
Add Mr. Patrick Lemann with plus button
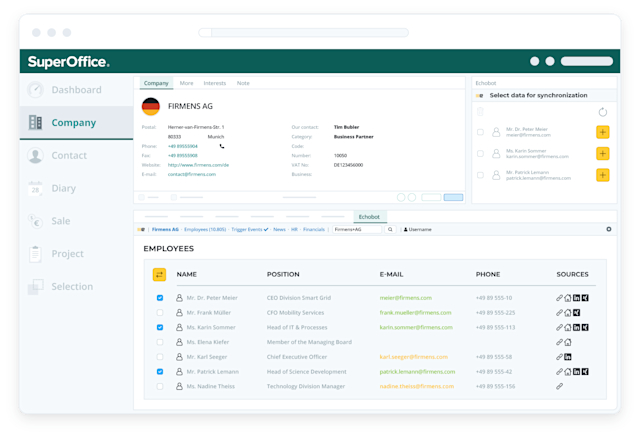coord(602,175)
